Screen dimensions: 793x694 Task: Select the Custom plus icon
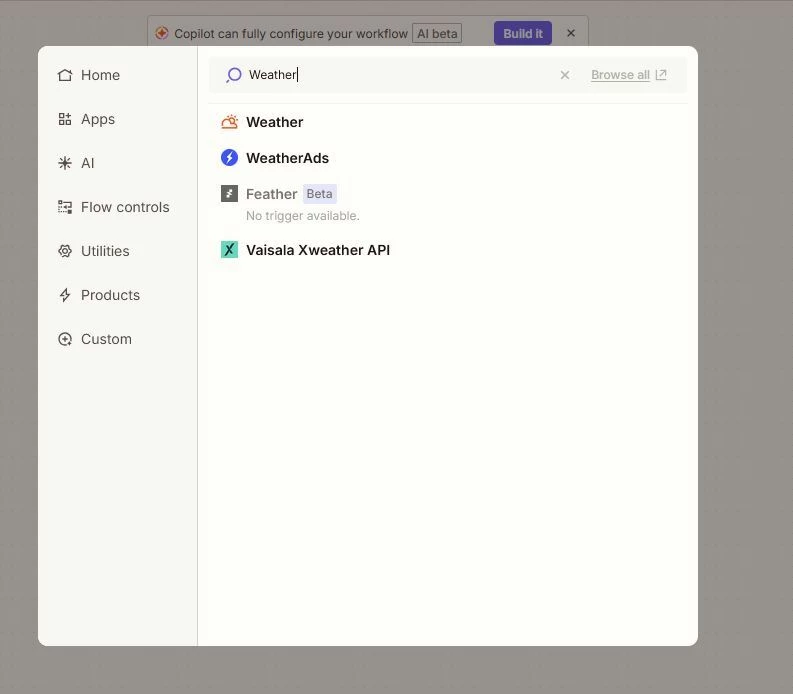click(x=65, y=339)
